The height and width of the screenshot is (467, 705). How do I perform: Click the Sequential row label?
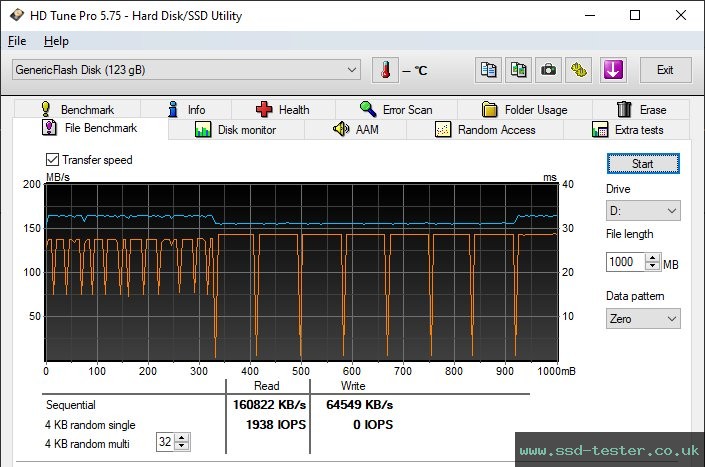(71, 405)
